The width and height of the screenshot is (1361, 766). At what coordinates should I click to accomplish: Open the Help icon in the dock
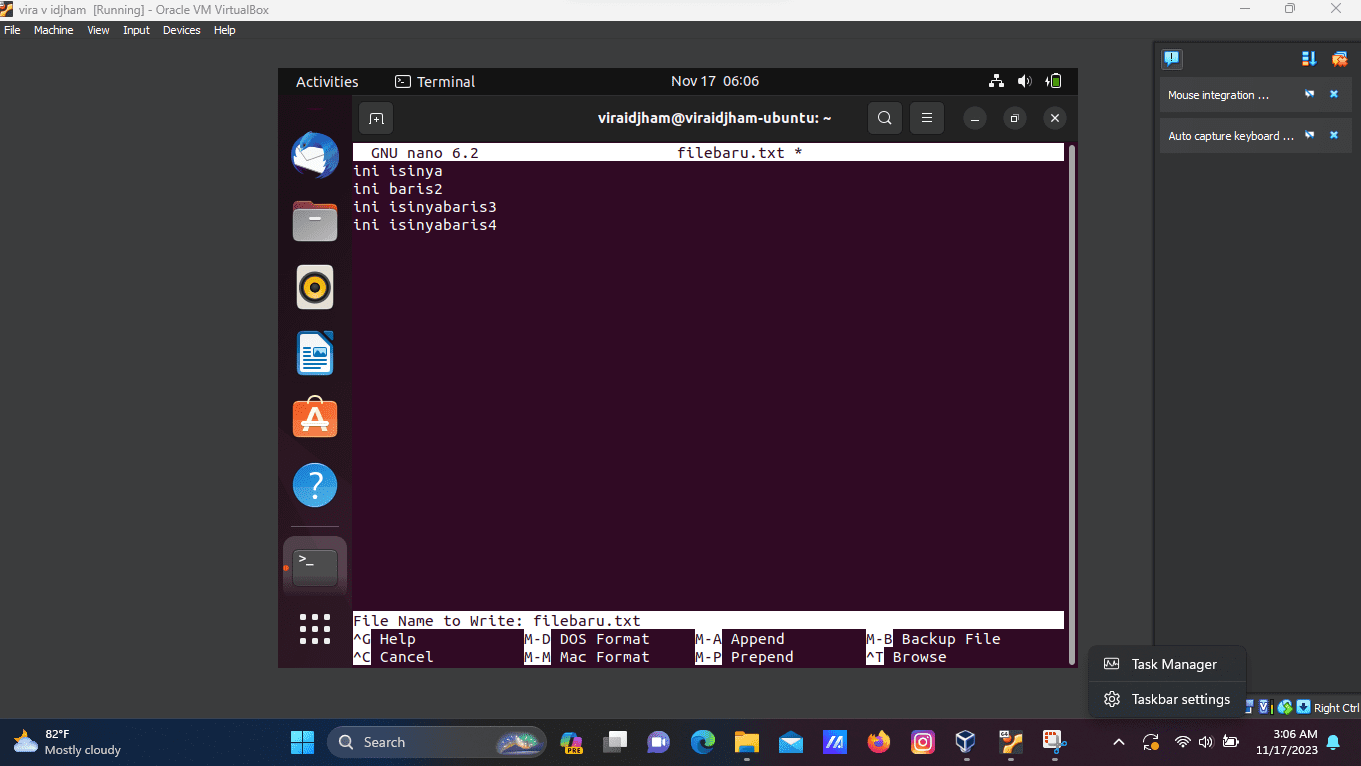(314, 485)
